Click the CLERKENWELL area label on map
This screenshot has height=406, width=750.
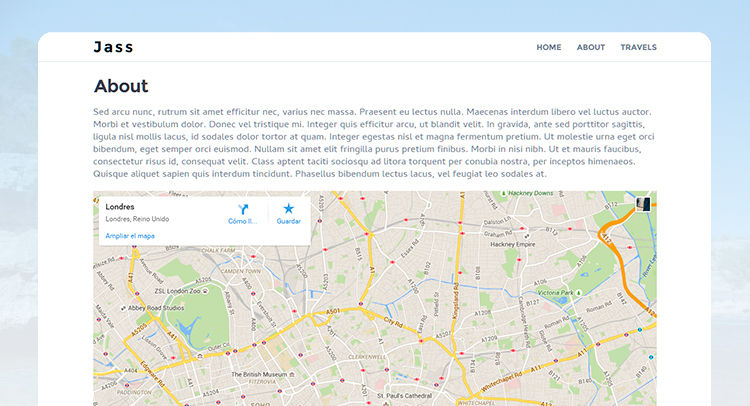(367, 357)
